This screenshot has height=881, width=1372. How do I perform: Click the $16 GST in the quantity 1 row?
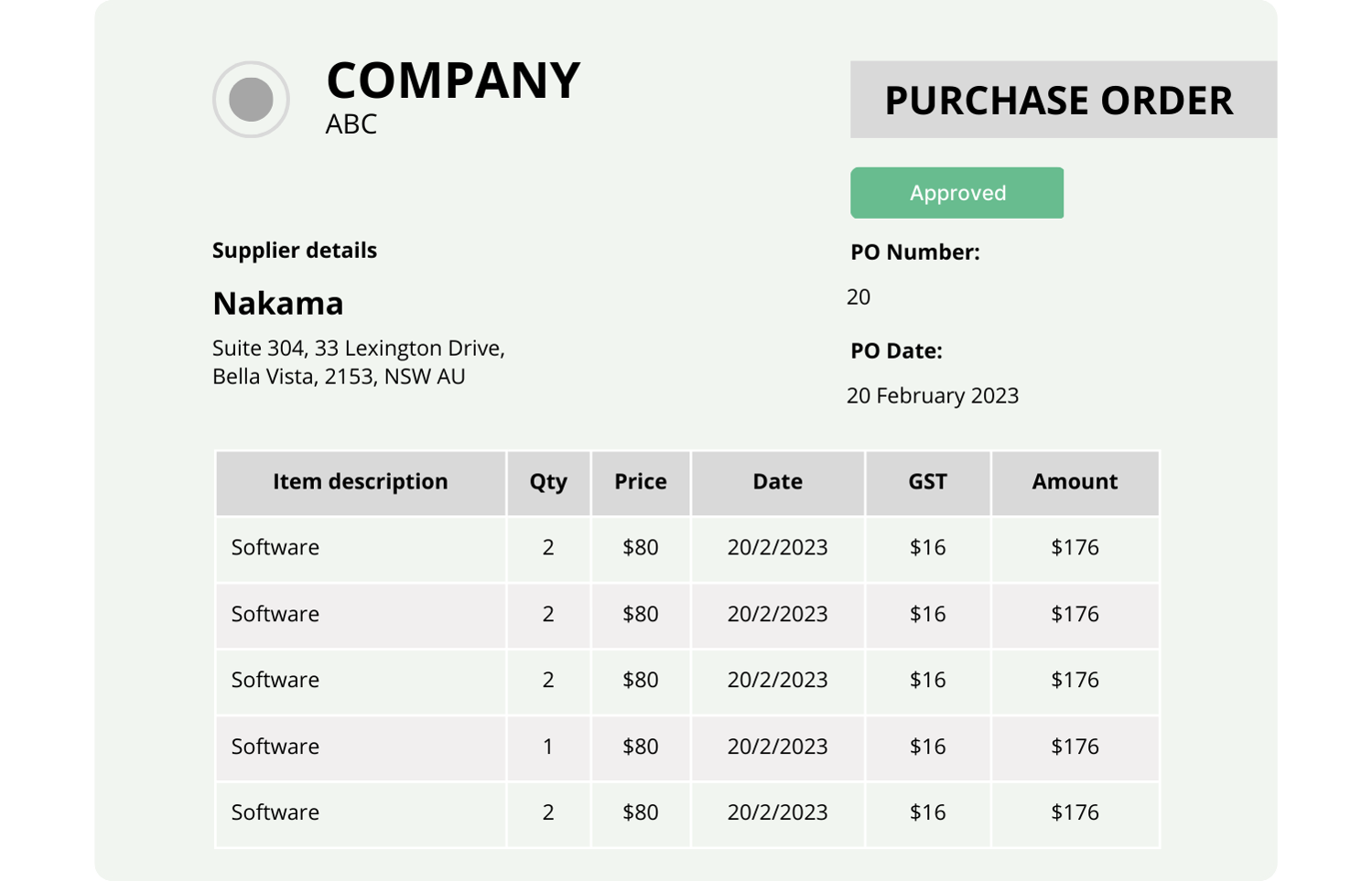point(928,747)
